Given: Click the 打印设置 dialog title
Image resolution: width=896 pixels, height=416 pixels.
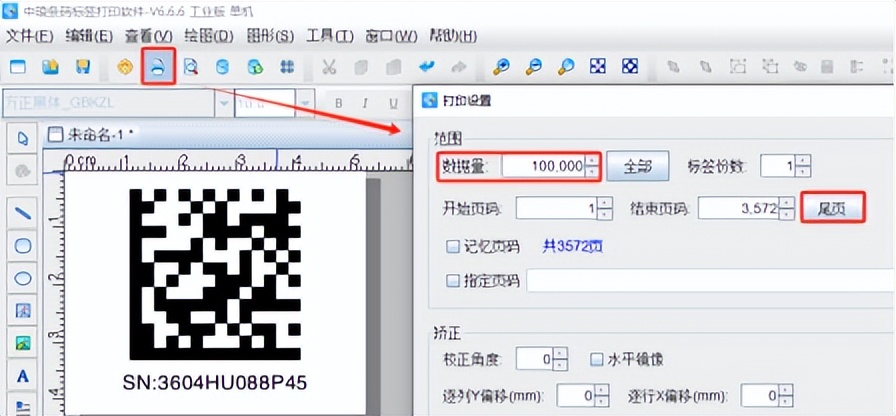Looking at the screenshot, I should pyautogui.click(x=466, y=101).
